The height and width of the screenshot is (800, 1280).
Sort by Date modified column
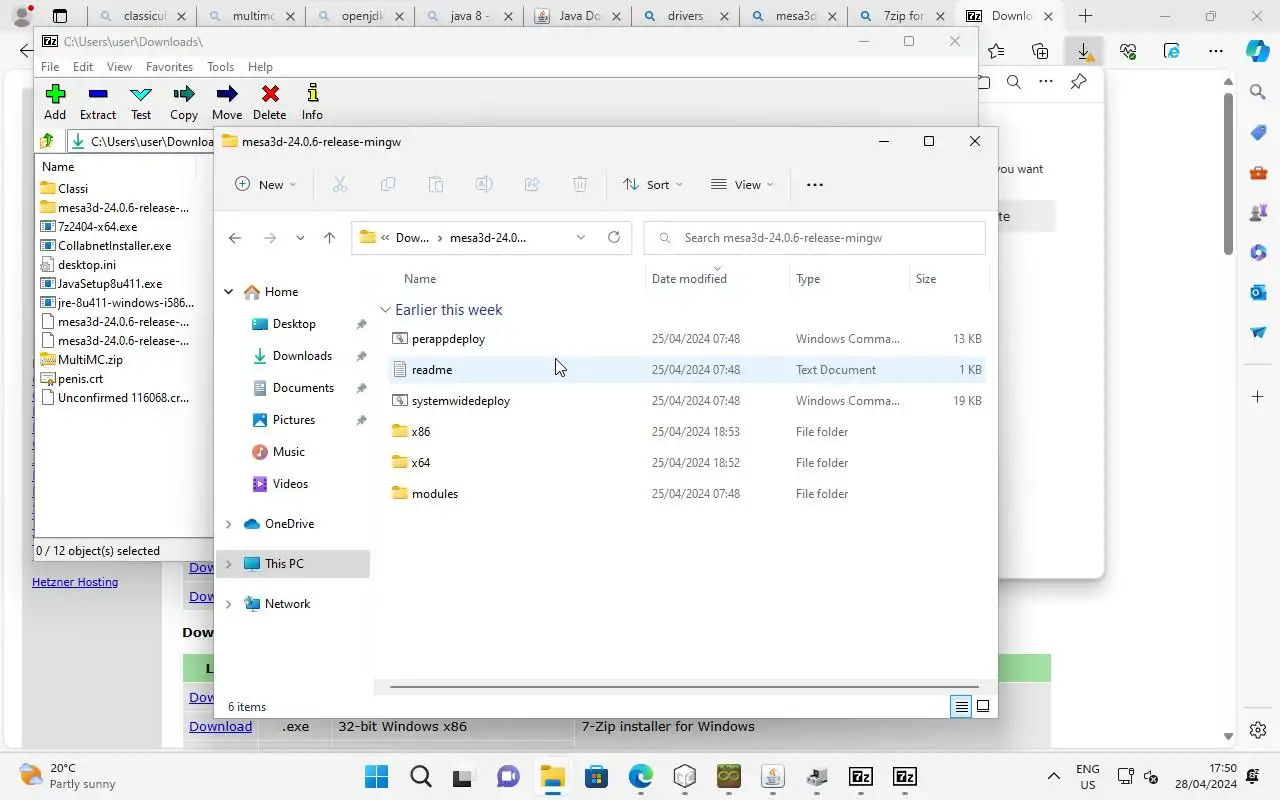(x=689, y=279)
